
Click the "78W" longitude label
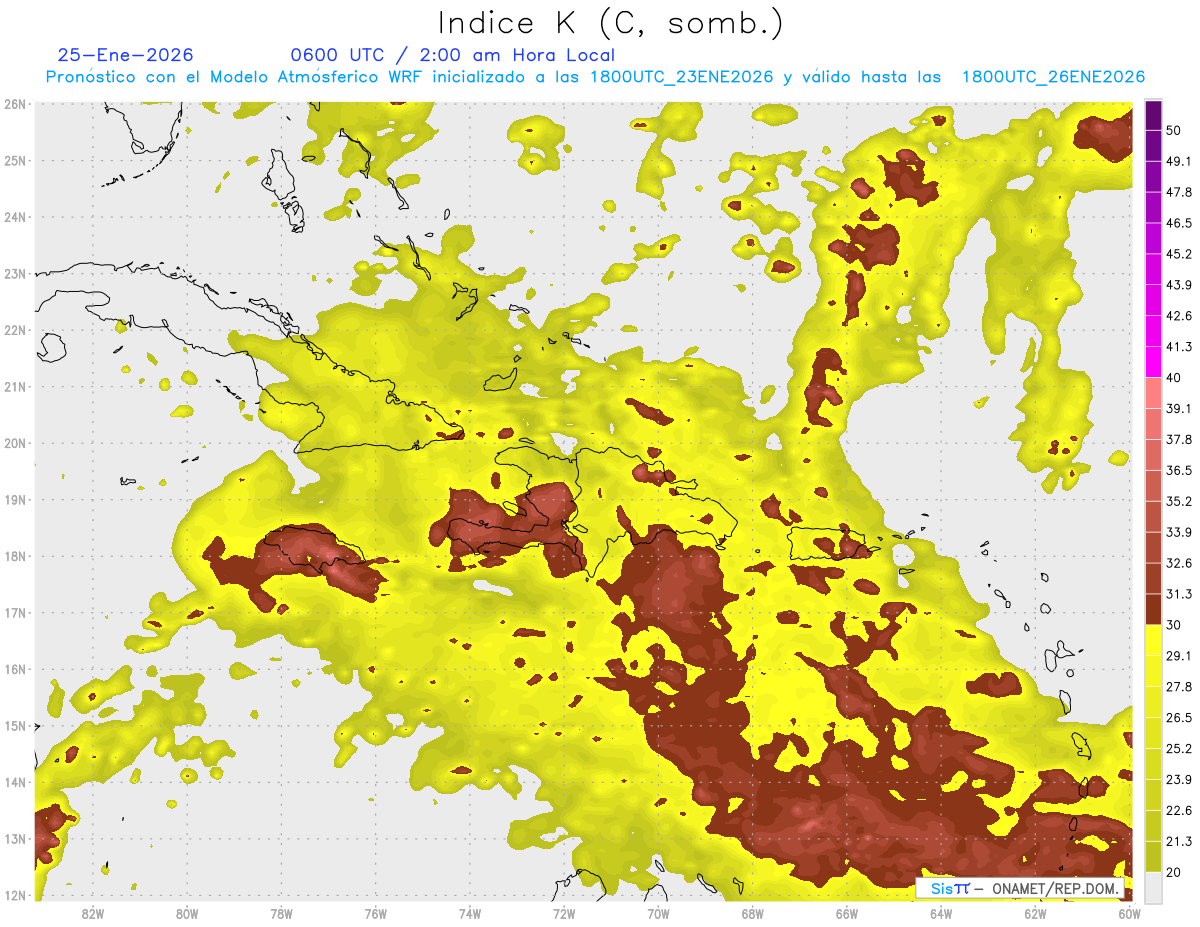(x=281, y=913)
